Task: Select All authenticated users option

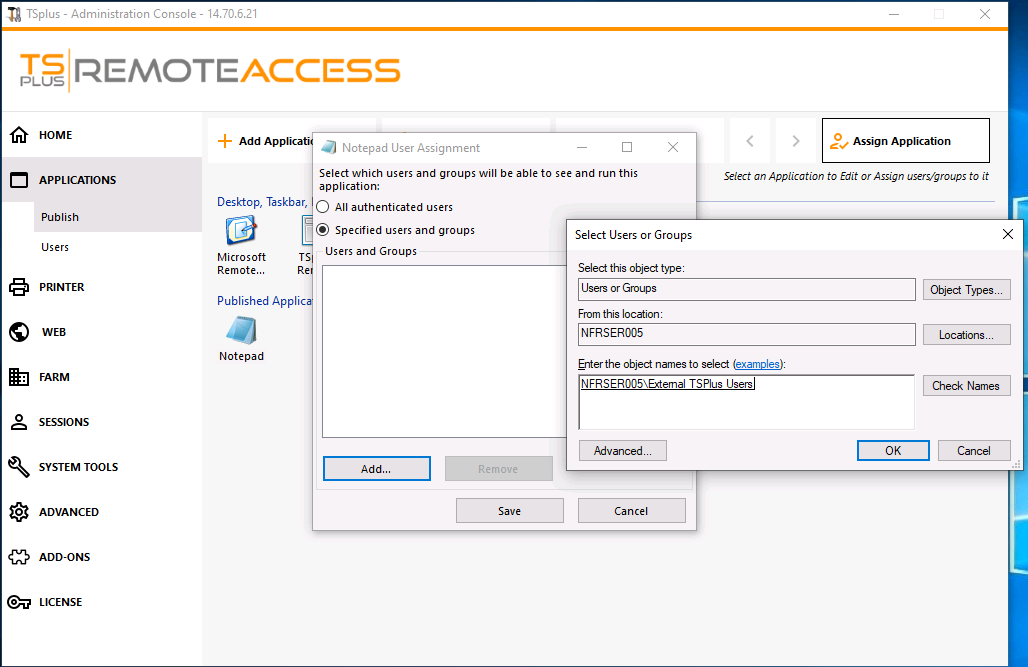Action: (323, 207)
